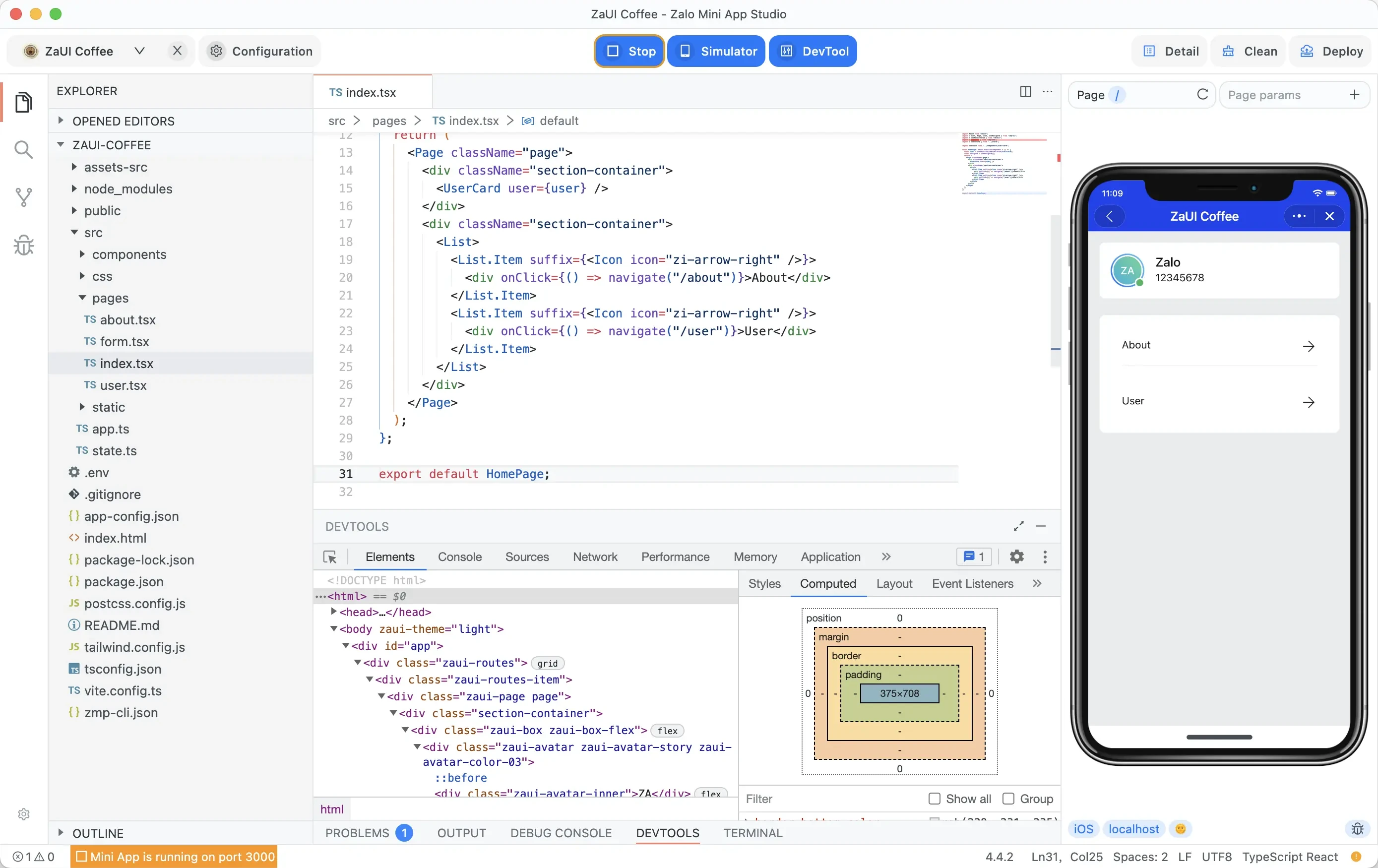The image size is (1378, 868).
Task: Open settings gear at bottom of activity bar
Action: point(23,813)
